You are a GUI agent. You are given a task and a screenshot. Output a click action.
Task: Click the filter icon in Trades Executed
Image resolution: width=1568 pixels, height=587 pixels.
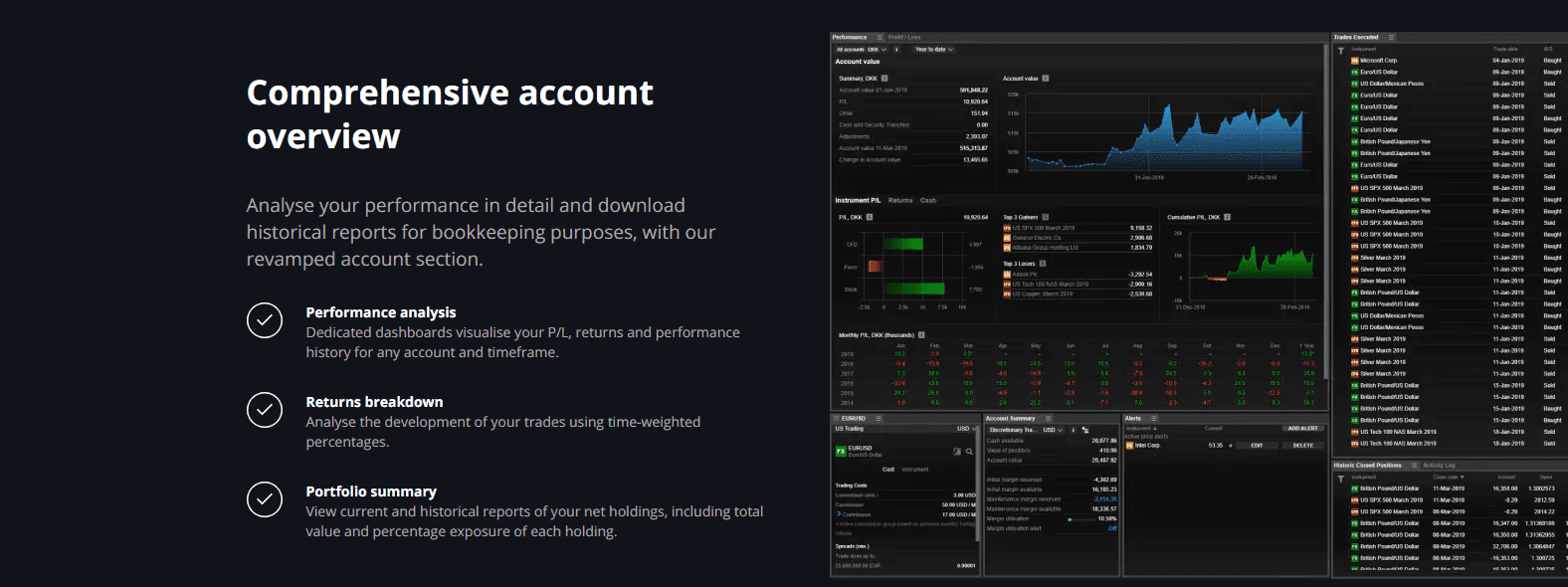(1340, 50)
